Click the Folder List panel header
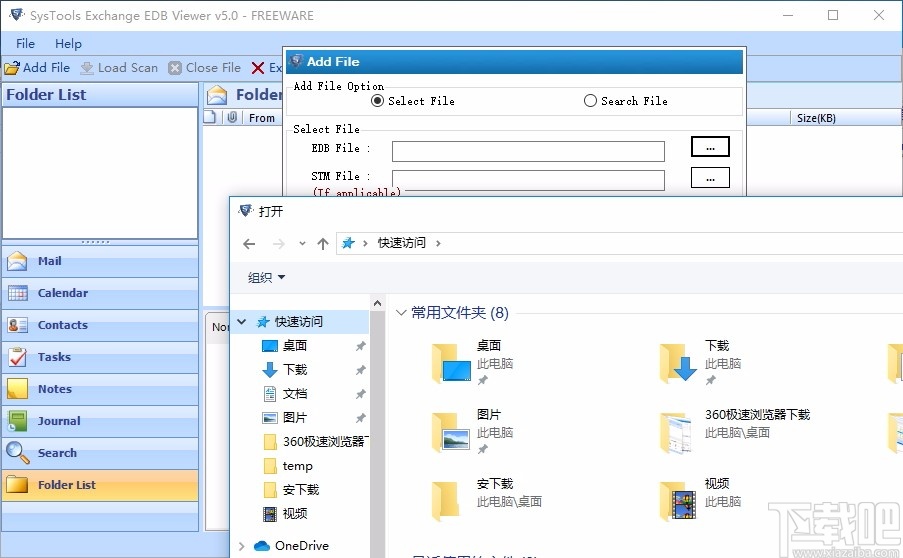The width and height of the screenshot is (903, 558). [100, 95]
